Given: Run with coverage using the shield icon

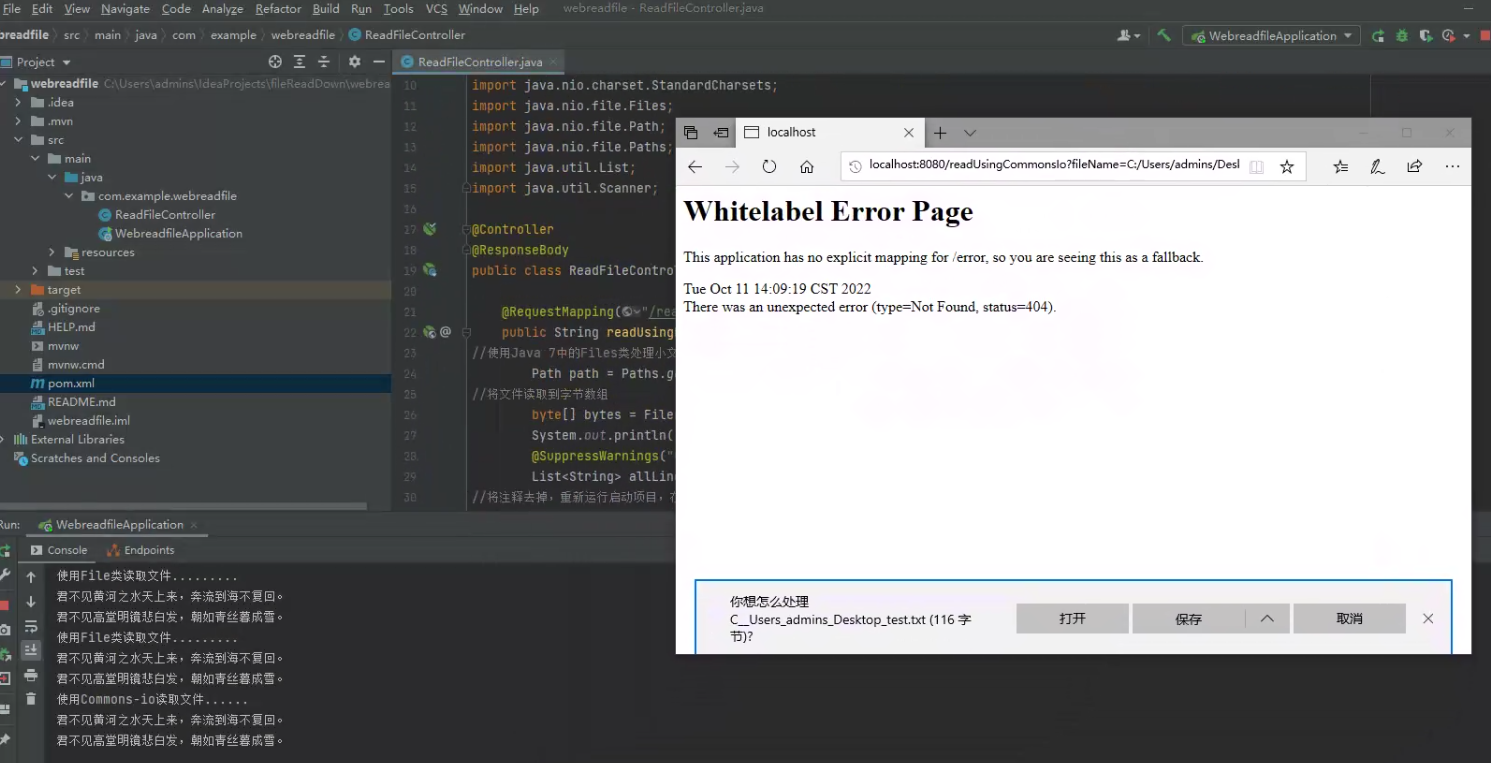Looking at the screenshot, I should (1425, 36).
